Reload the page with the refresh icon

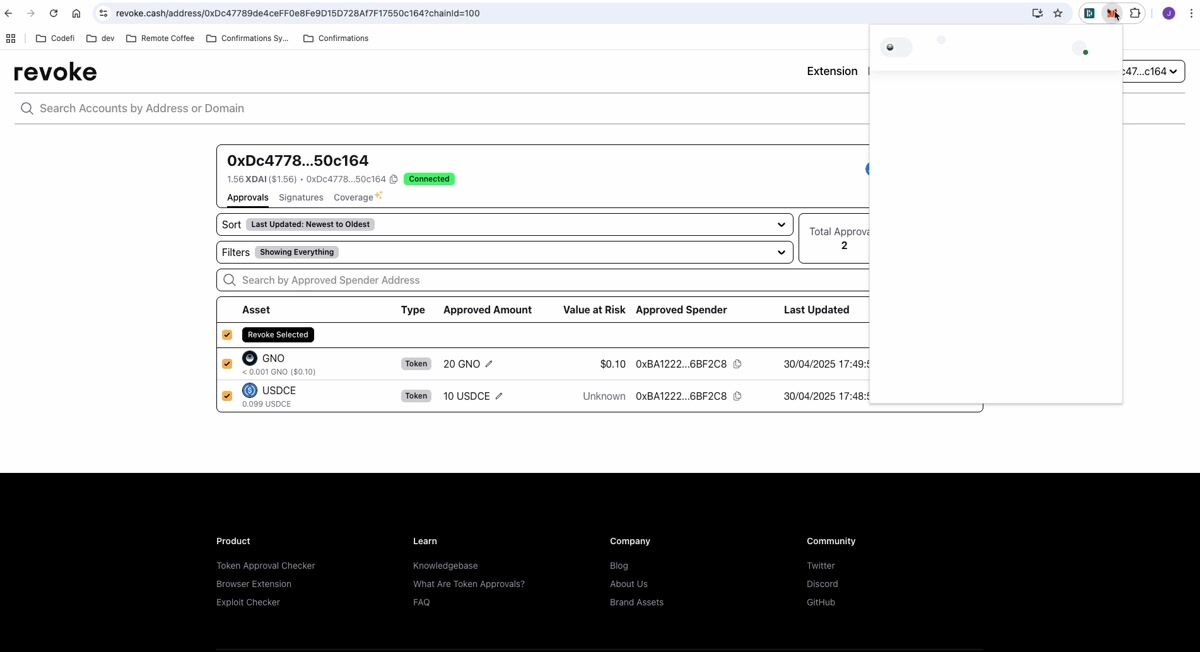(53, 13)
